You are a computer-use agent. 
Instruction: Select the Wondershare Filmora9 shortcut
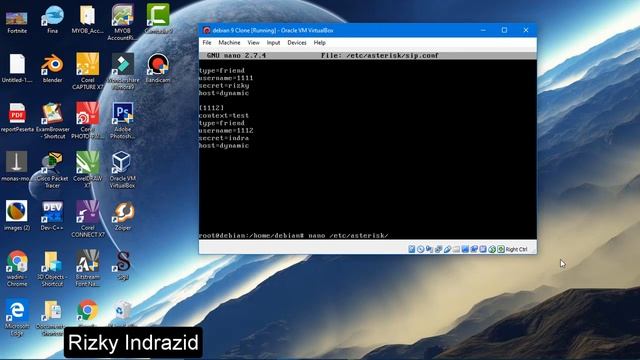click(x=122, y=71)
